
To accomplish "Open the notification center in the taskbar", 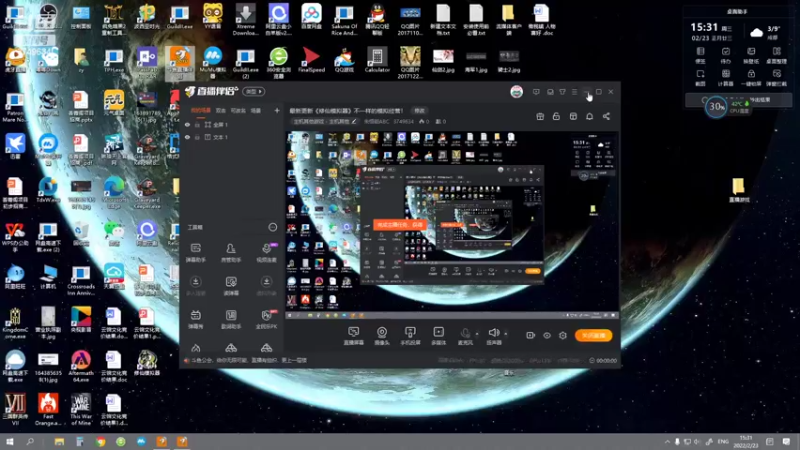I will click(x=786, y=442).
